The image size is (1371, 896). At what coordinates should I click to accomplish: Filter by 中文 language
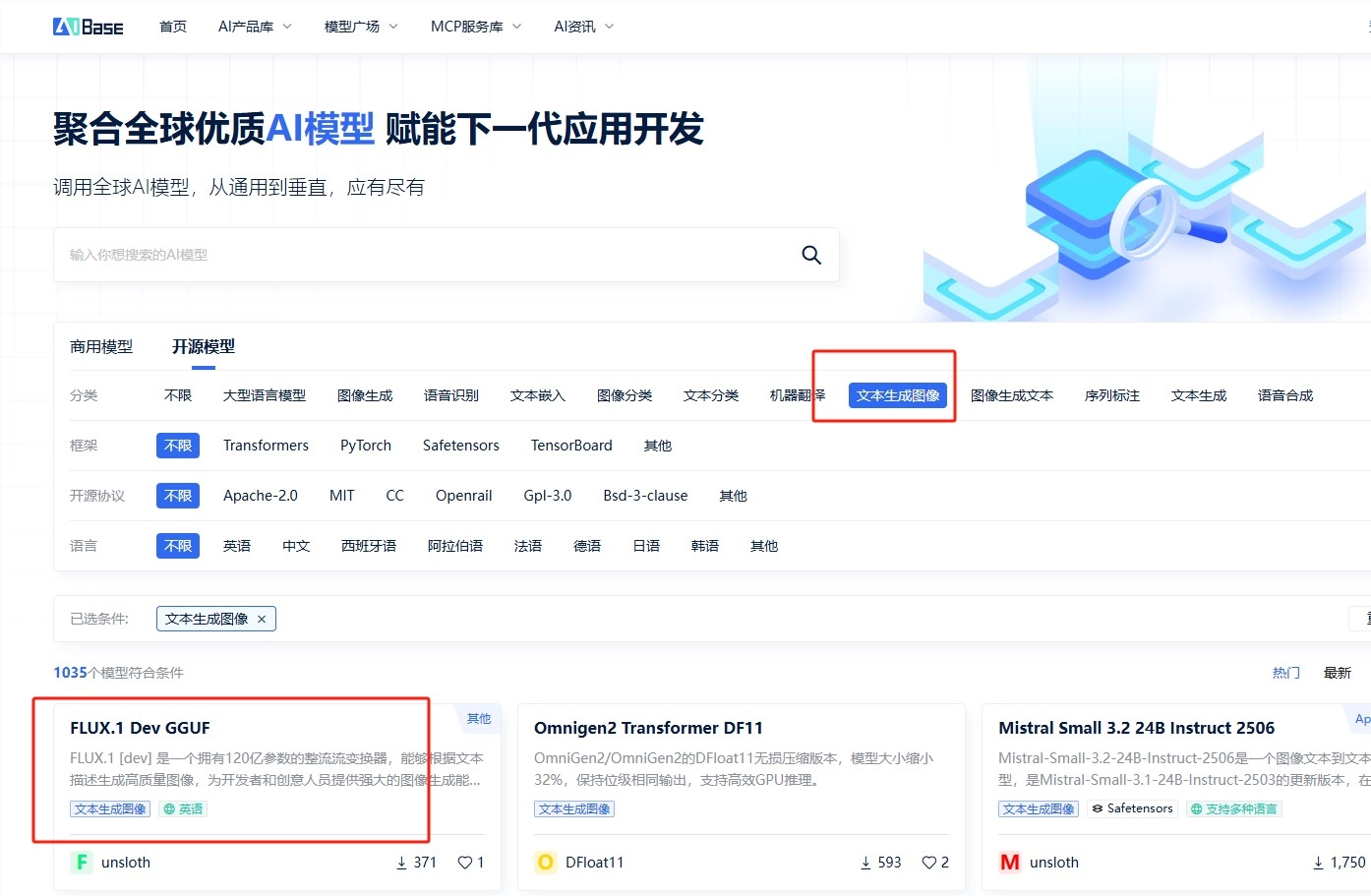[296, 546]
